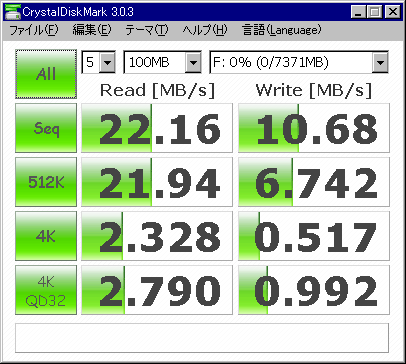Image resolution: width=406 pixels, height=364 pixels.
Task: Expand the 100MB test size dropdown
Action: (x=193, y=62)
